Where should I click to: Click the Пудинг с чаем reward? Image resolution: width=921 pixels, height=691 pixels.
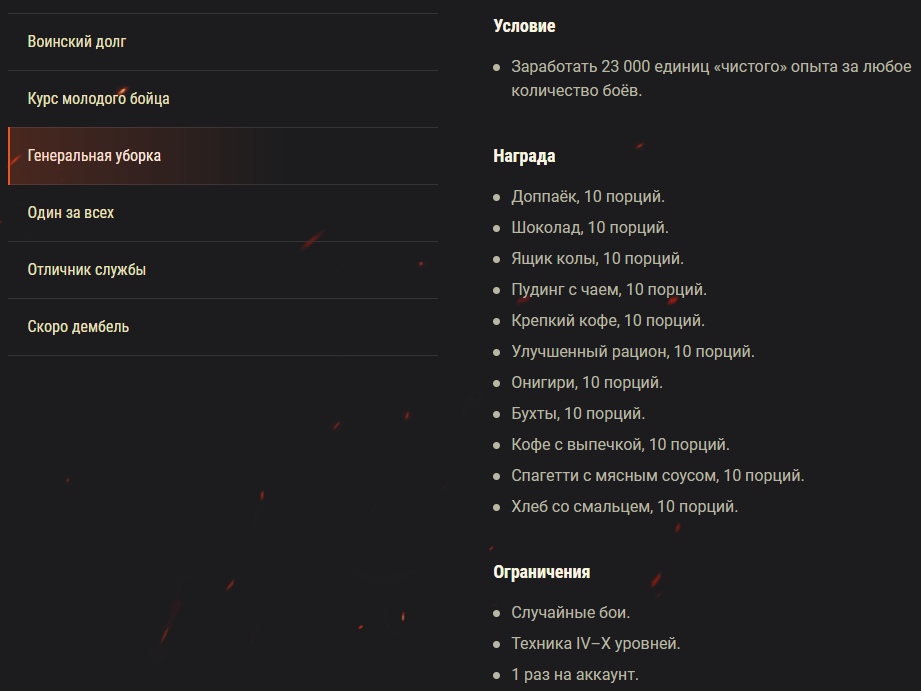coord(608,290)
